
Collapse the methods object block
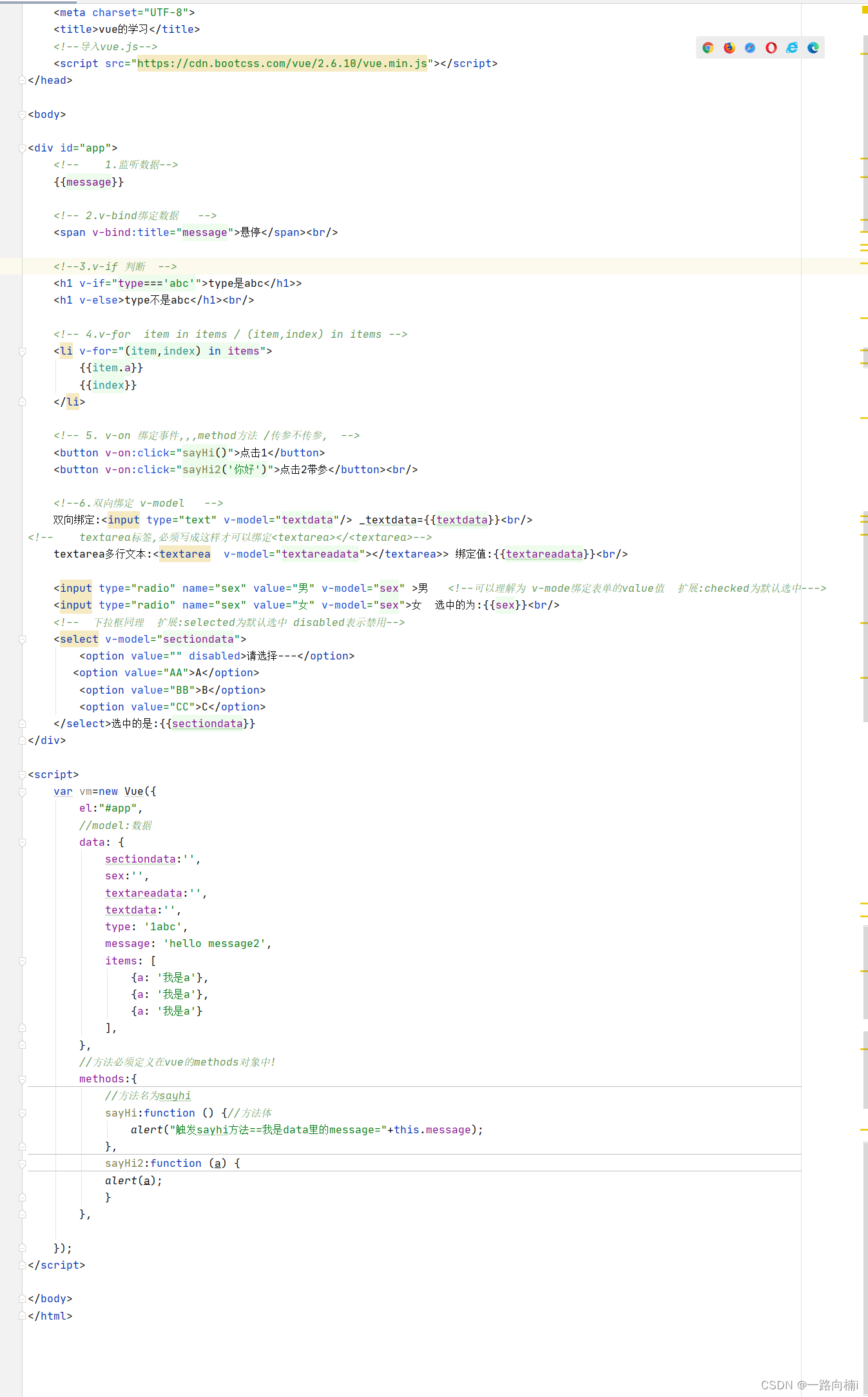click(23, 1079)
